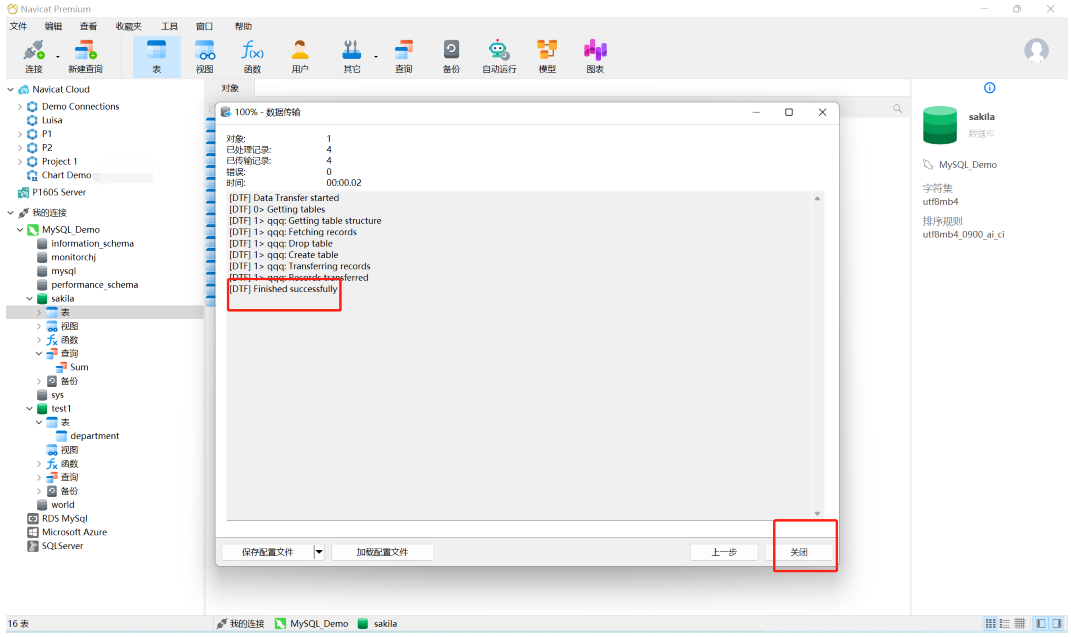
Task: Open the 工具 (Tools) menu
Action: point(169,26)
